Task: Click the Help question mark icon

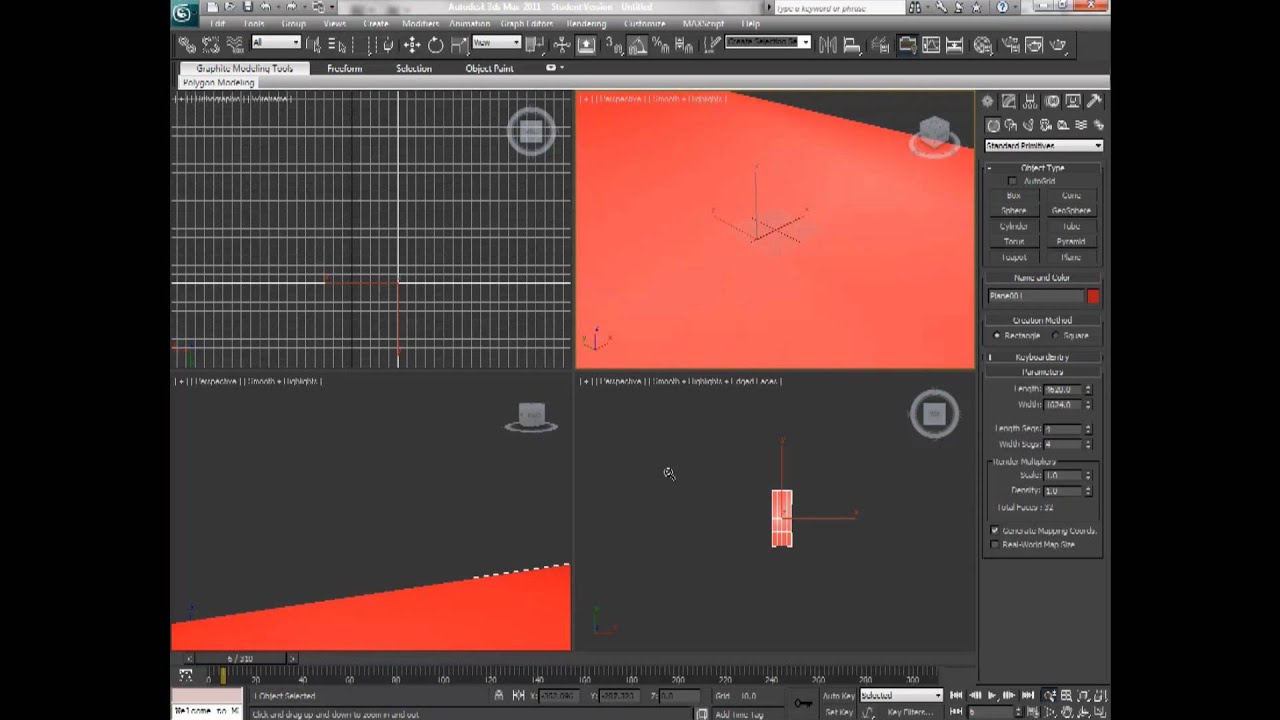Action: pos(1003,7)
